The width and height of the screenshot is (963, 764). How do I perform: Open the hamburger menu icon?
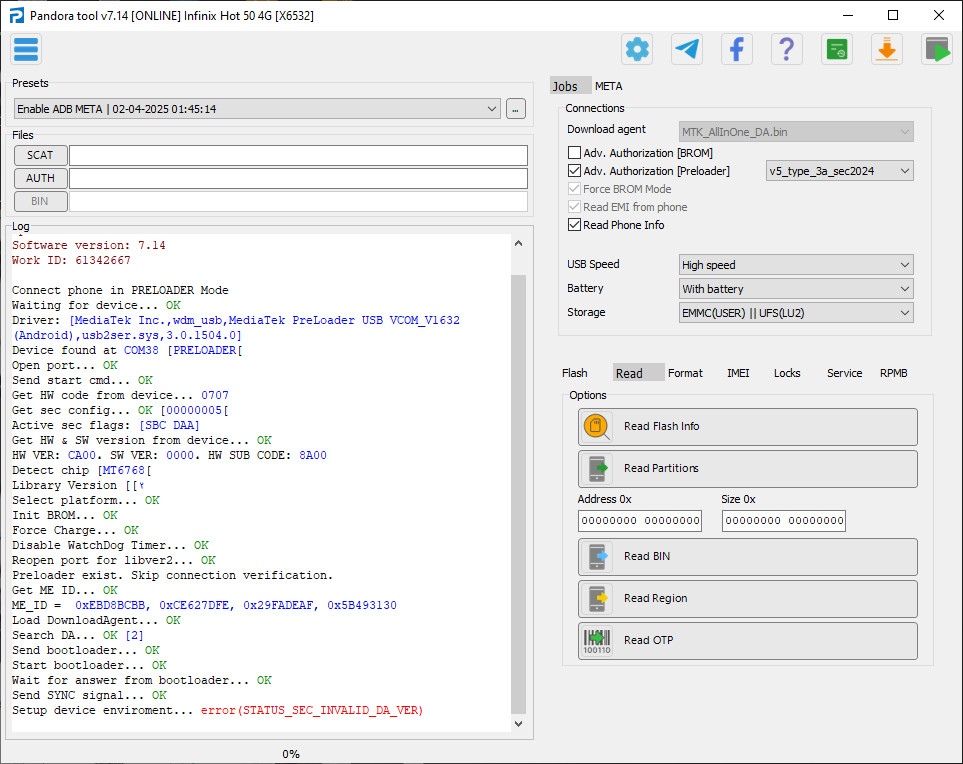[x=26, y=49]
